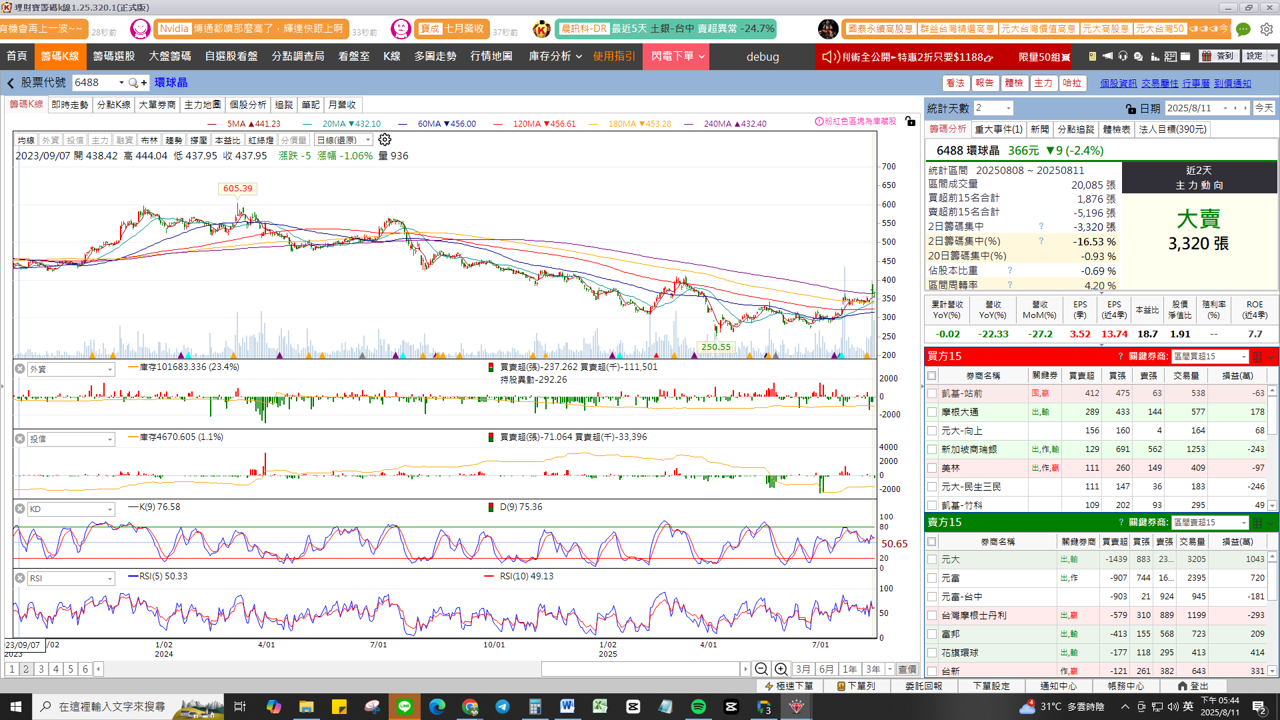This screenshot has width=1280, height=720.
Task: Select chart page 3 in pager
Action: pos(41,669)
